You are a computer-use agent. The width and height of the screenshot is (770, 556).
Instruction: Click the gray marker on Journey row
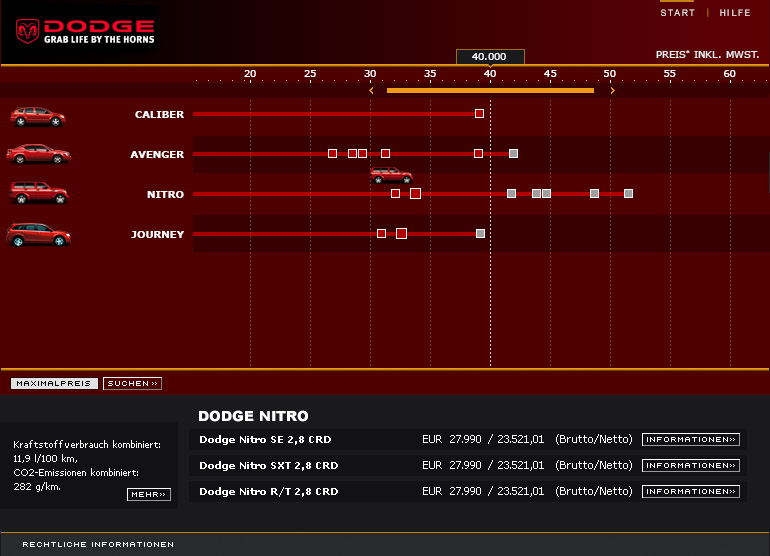coord(480,233)
